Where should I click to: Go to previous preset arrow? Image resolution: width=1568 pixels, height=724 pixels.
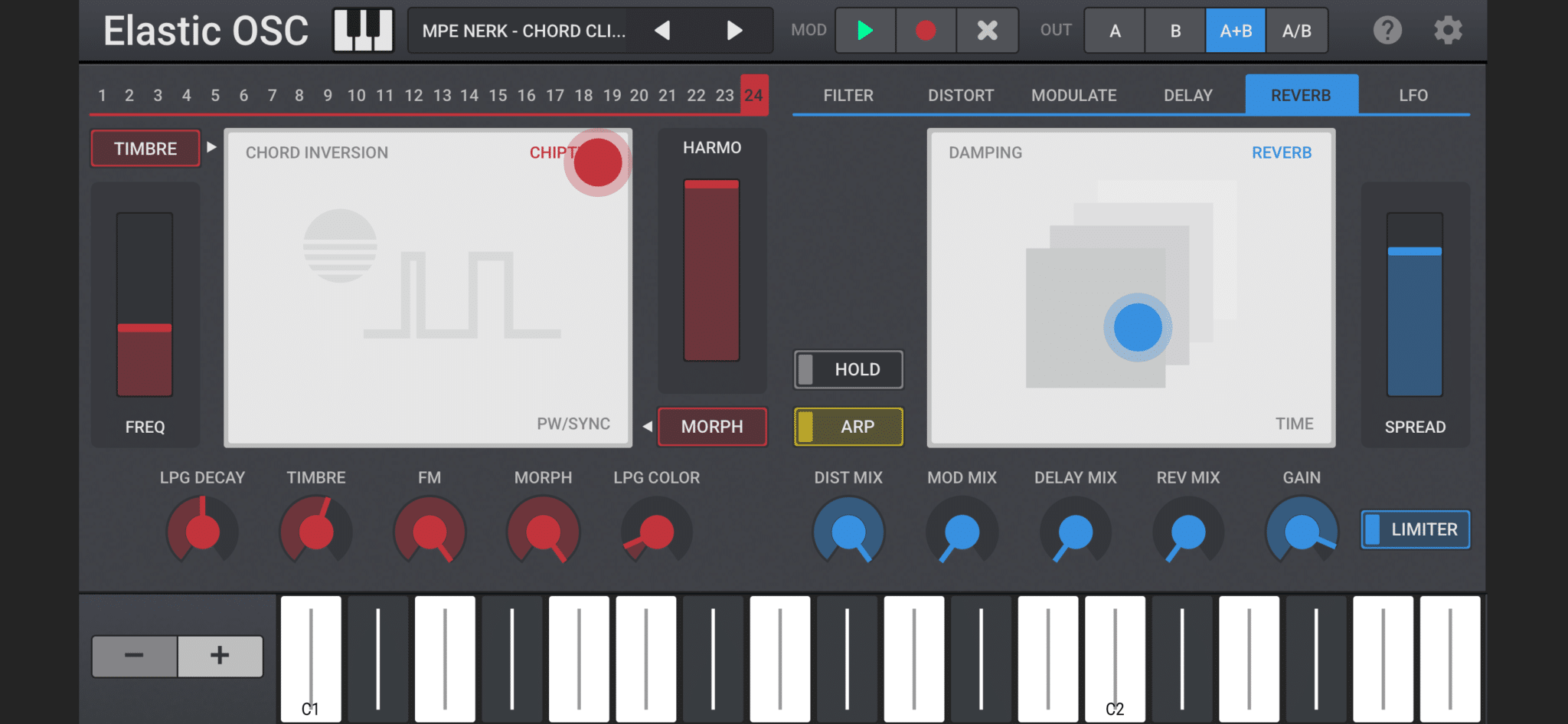pos(662,31)
